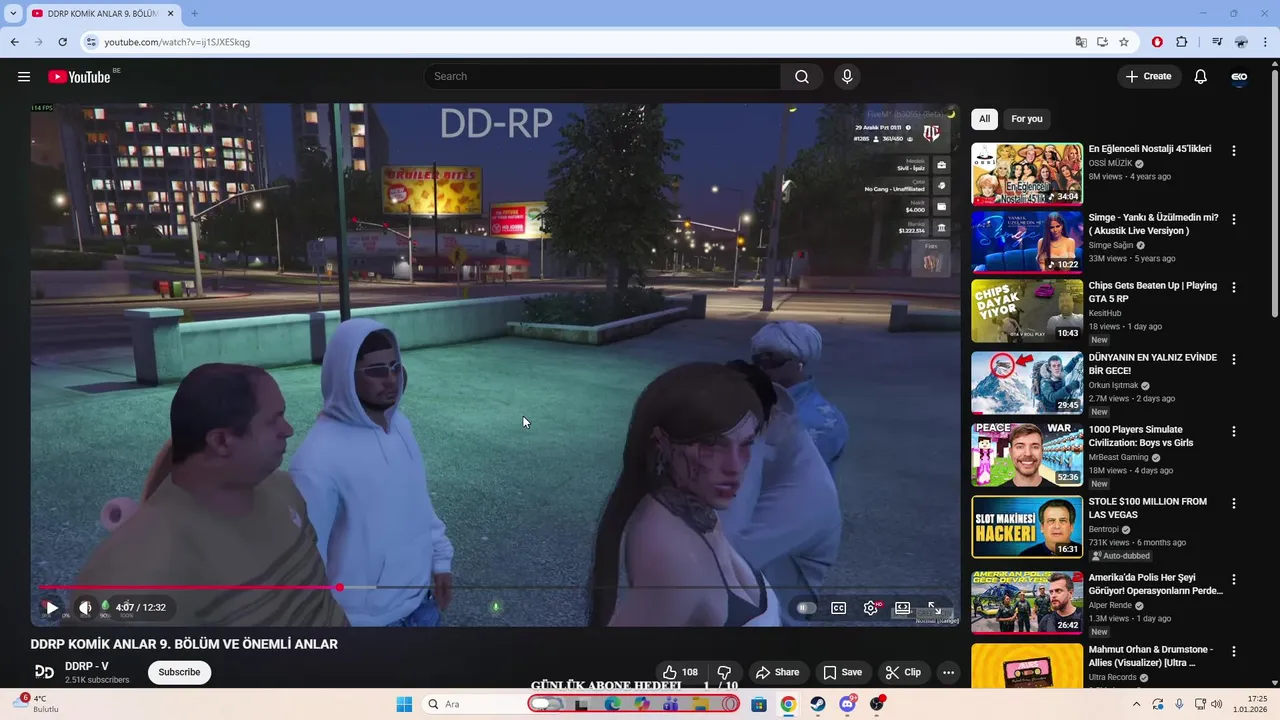Open the player settings gear
The width and height of the screenshot is (1280, 720).
pyautogui.click(x=871, y=608)
